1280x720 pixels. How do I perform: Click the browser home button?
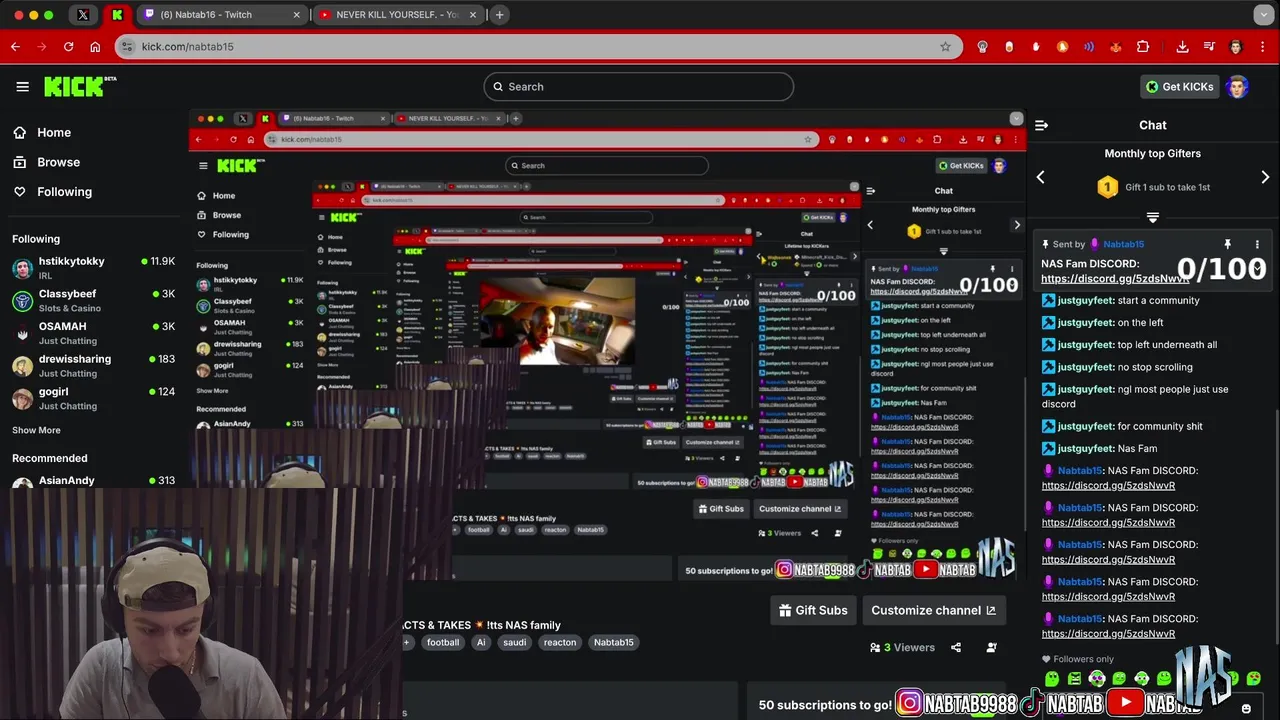pyautogui.click(x=95, y=47)
